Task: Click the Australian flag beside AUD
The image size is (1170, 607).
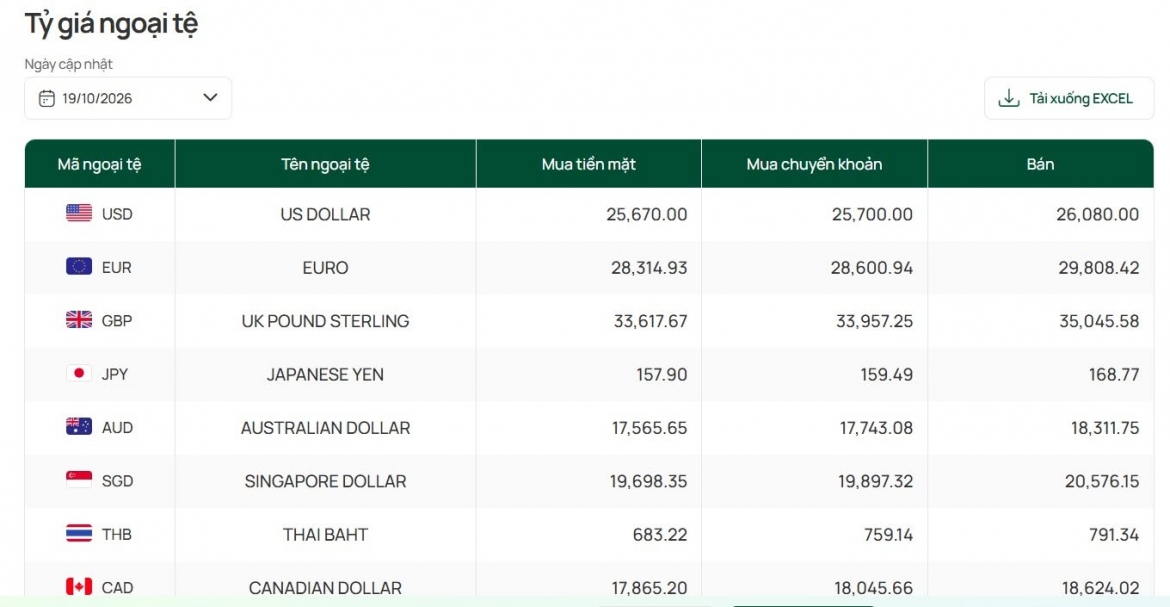Action: pyautogui.click(x=79, y=426)
